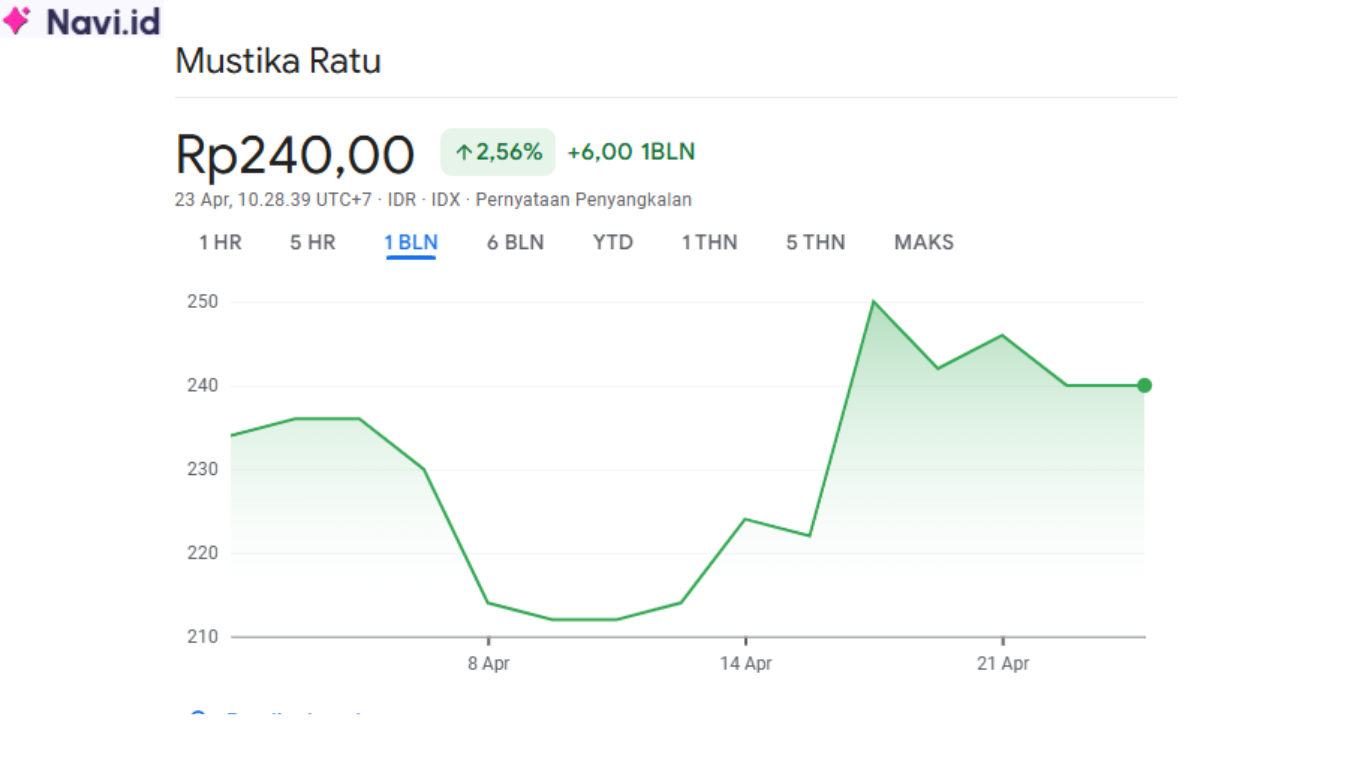Click the 2,56% percentage change badge
The width and height of the screenshot is (1366, 768).
tap(498, 152)
